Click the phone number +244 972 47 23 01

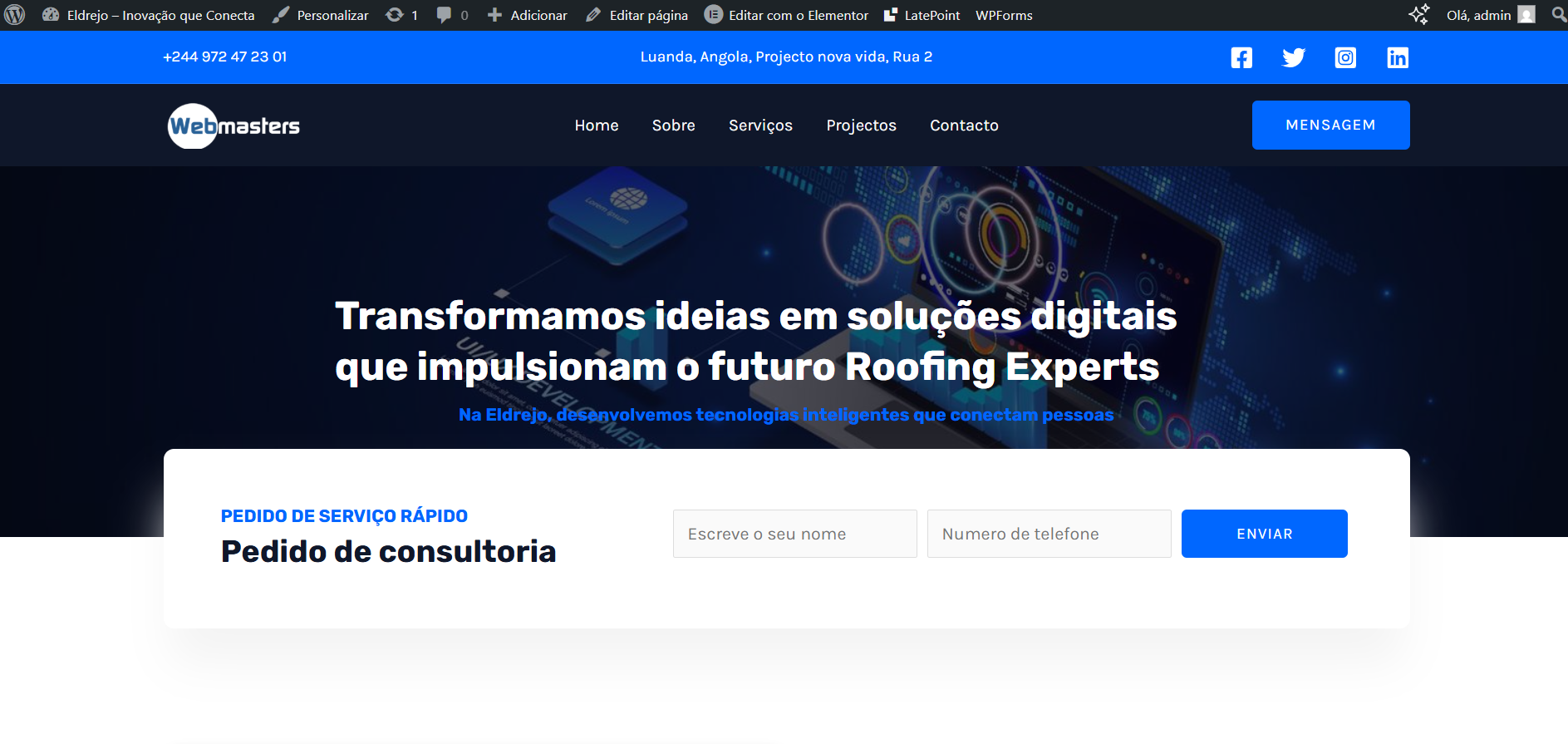[225, 57]
